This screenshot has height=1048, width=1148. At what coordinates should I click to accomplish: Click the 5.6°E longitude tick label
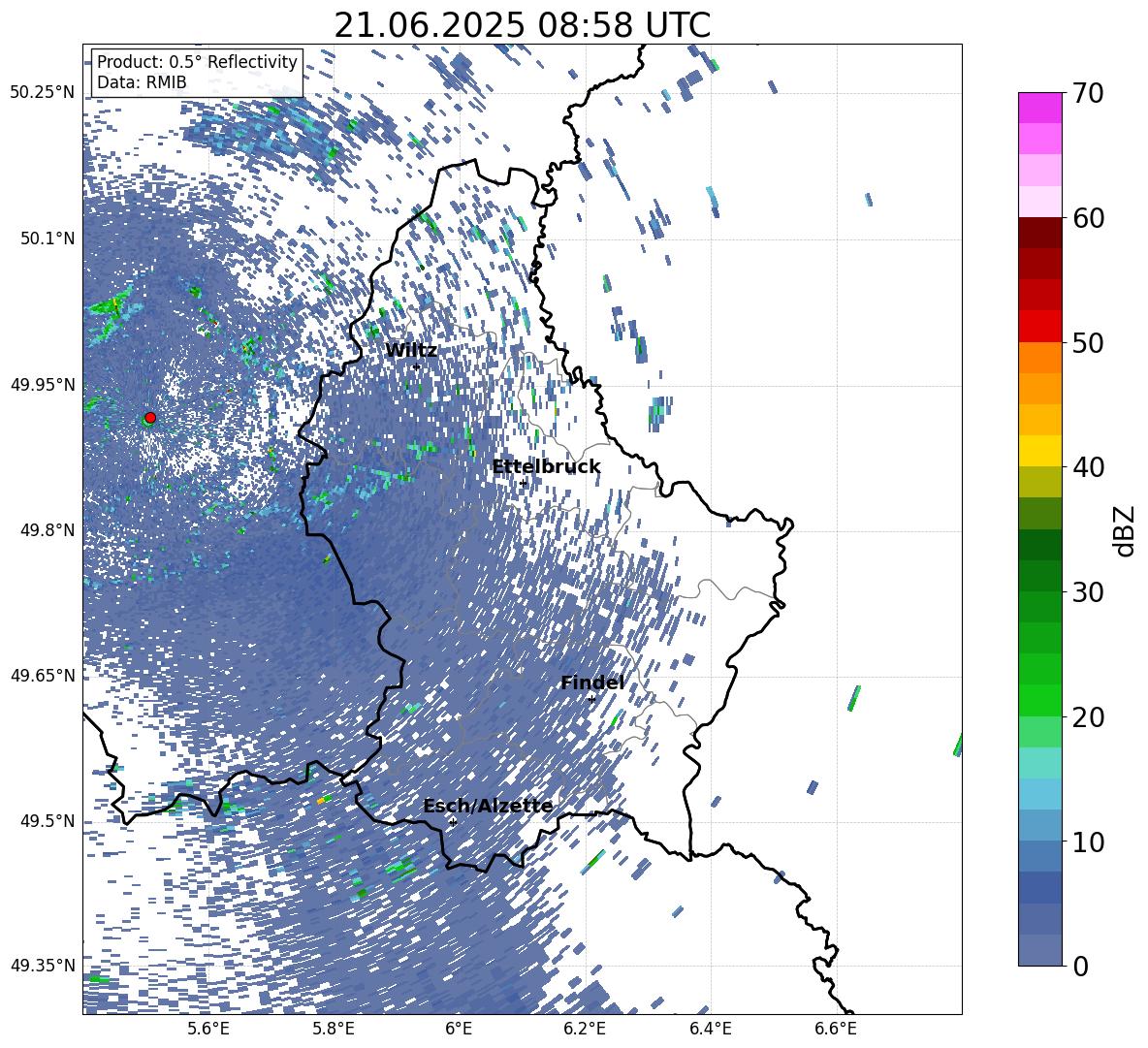click(208, 1029)
